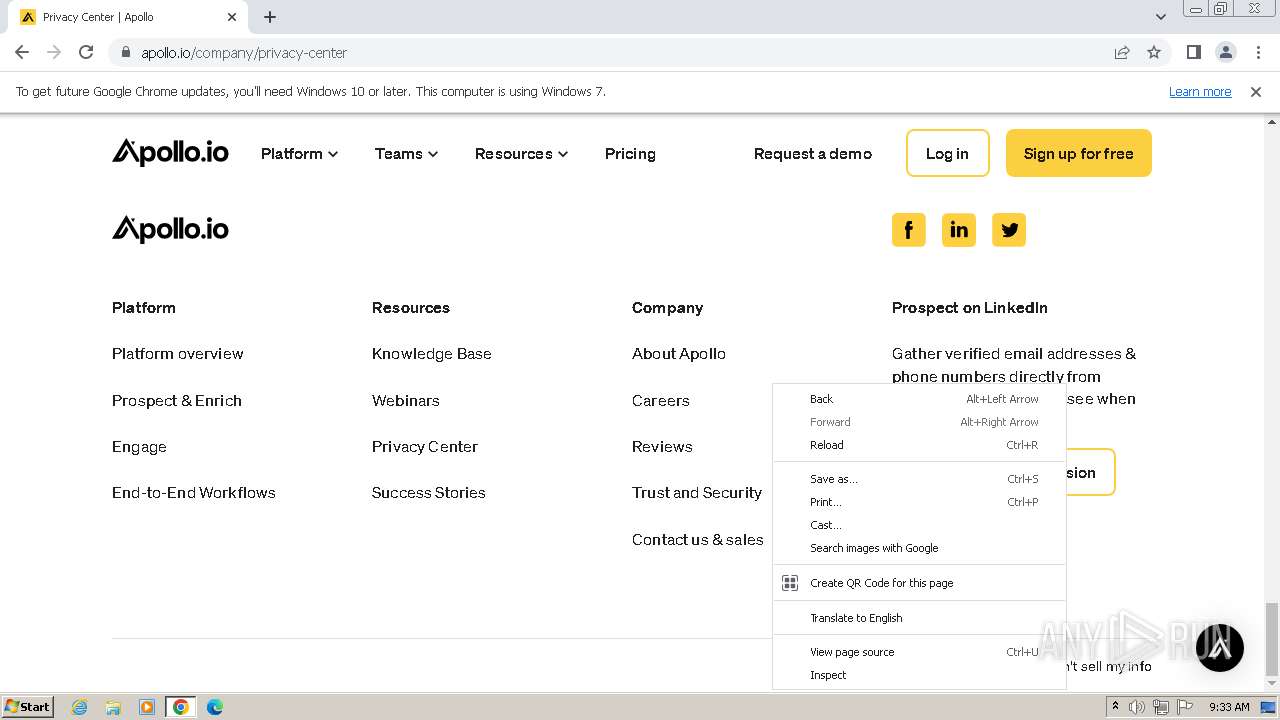Open Privacy Center footer link

pos(425,447)
